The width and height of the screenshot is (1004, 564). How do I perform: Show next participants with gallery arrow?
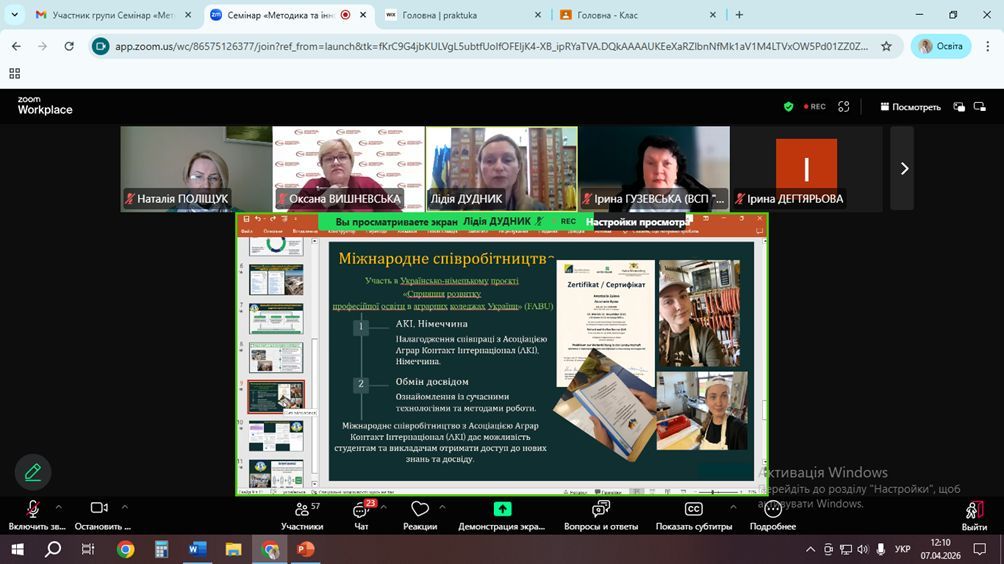[x=904, y=168]
